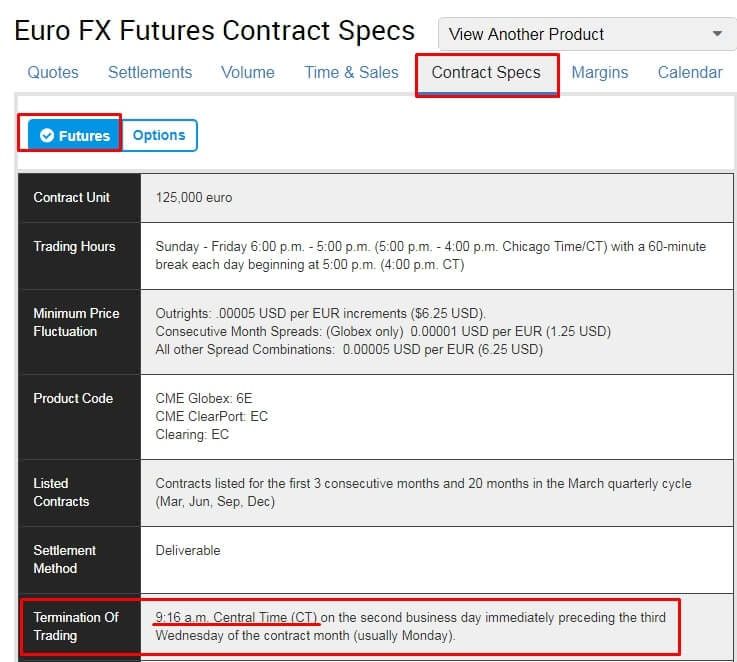Click the Contract Specs tab

point(486,72)
